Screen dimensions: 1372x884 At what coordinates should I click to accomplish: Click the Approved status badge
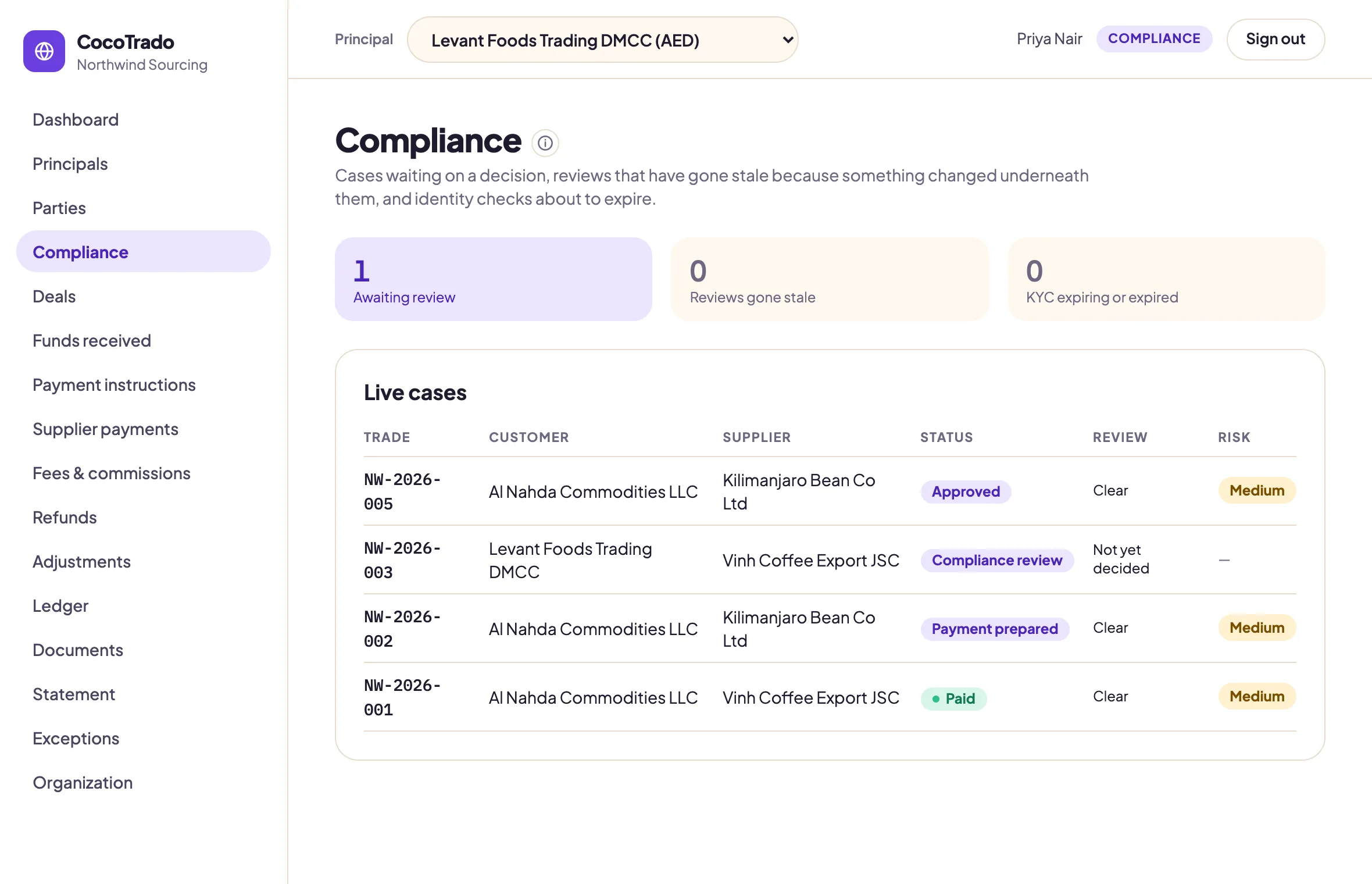(x=966, y=491)
